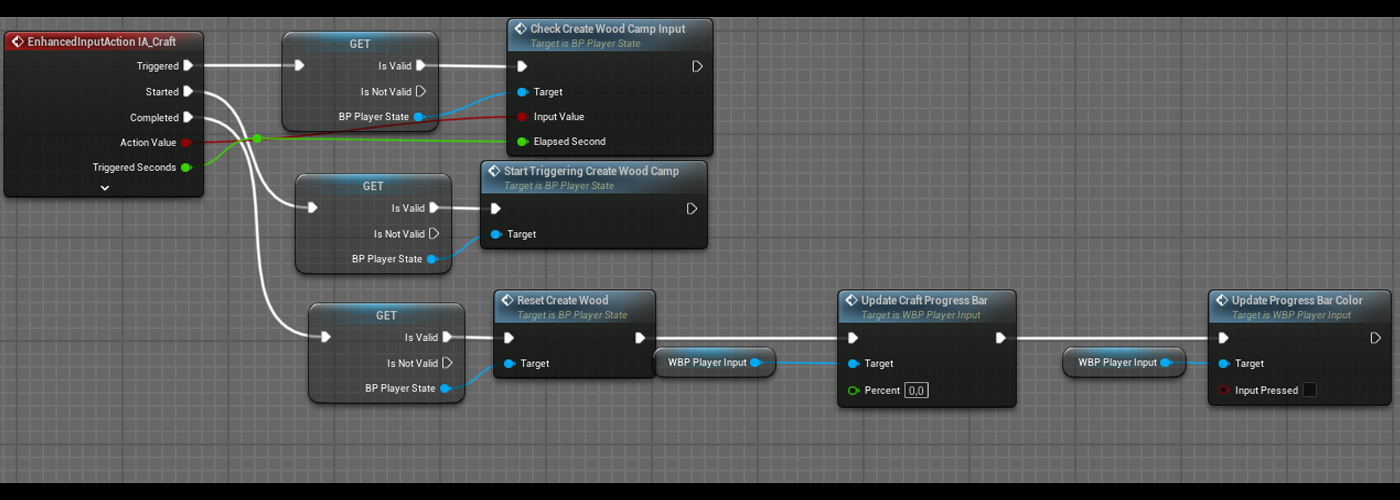This screenshot has height=500, width=1400.
Task: Click Update Progress Bar Color exec output pin
Action: 1376,338
